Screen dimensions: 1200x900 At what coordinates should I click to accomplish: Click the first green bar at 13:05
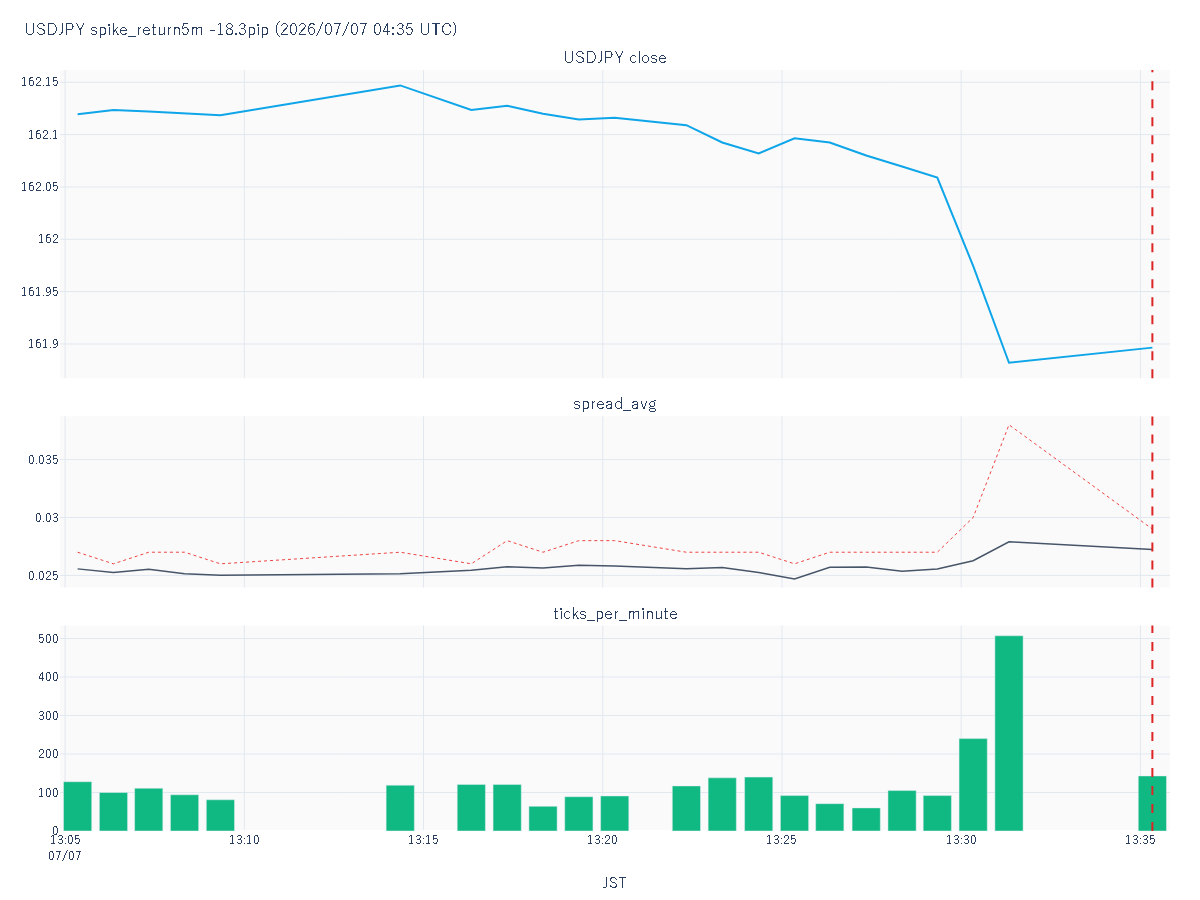tap(78, 806)
